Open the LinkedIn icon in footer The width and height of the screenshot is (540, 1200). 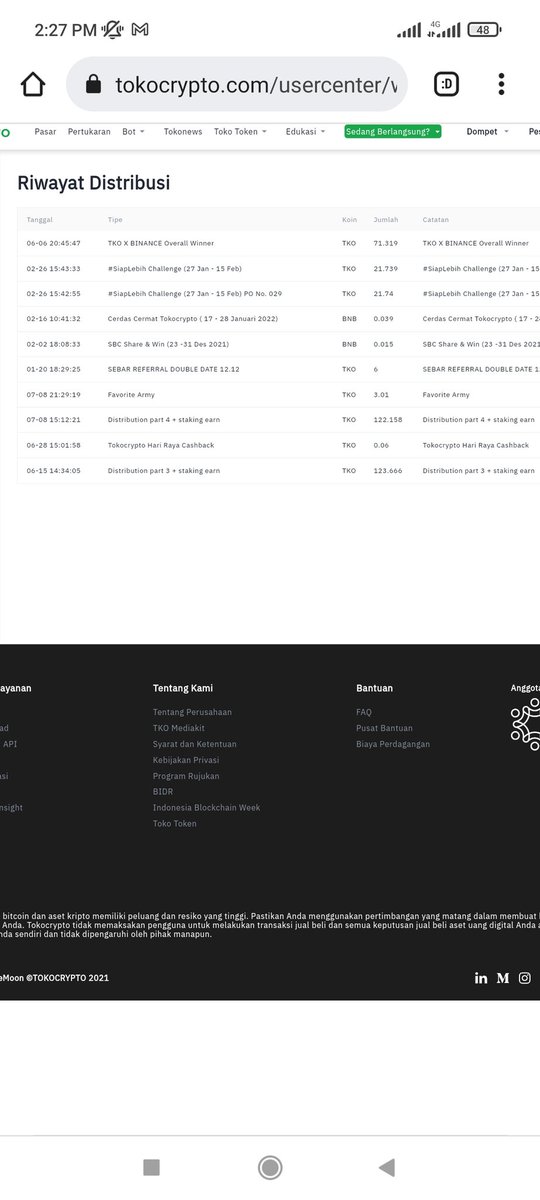click(x=481, y=978)
